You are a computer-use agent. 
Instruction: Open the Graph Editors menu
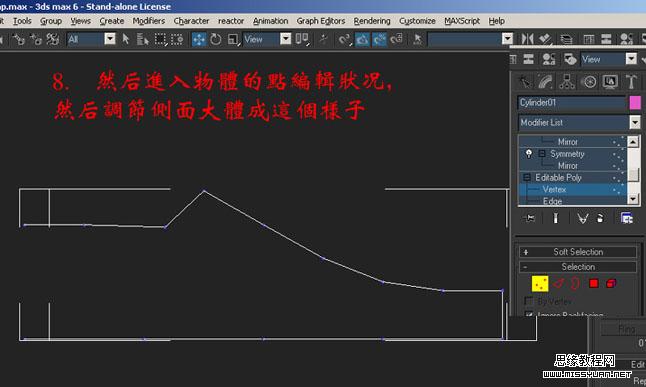[321, 21]
